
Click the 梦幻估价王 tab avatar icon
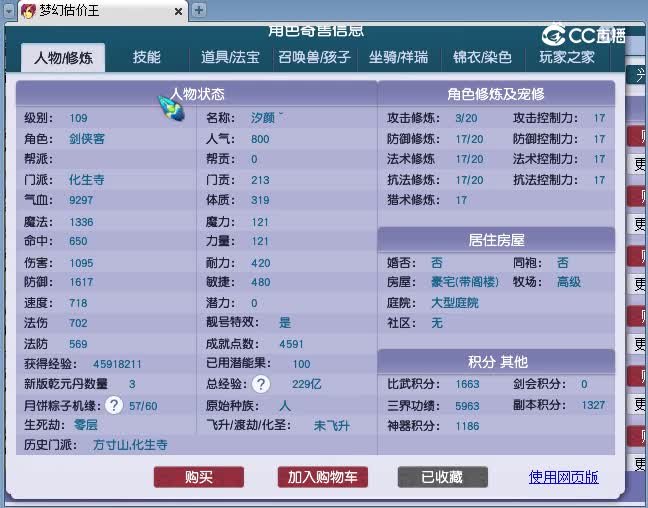coord(28,11)
